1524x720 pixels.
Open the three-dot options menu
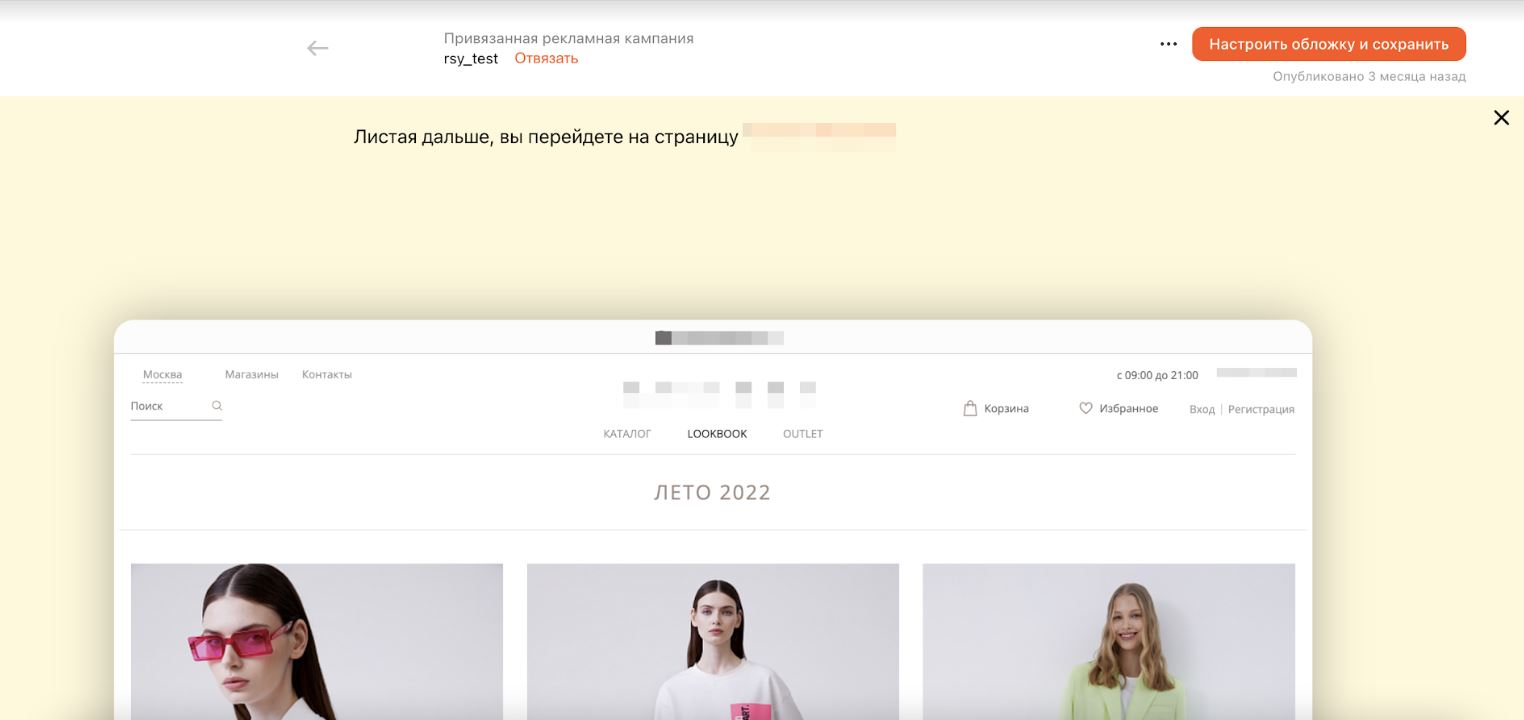(x=1166, y=43)
